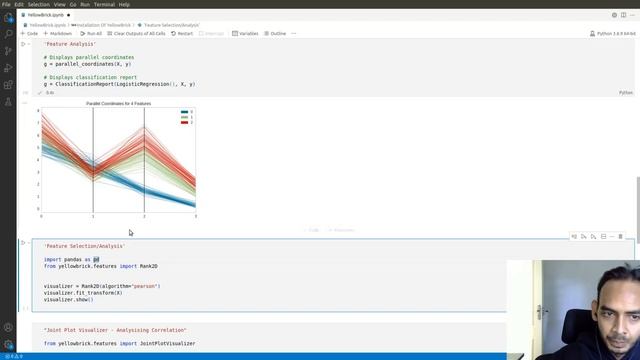Screen dimensions: 640x360
Task: Click the unsaved dot on YellowBrick.ipynb tab
Action: [x=68, y=15]
